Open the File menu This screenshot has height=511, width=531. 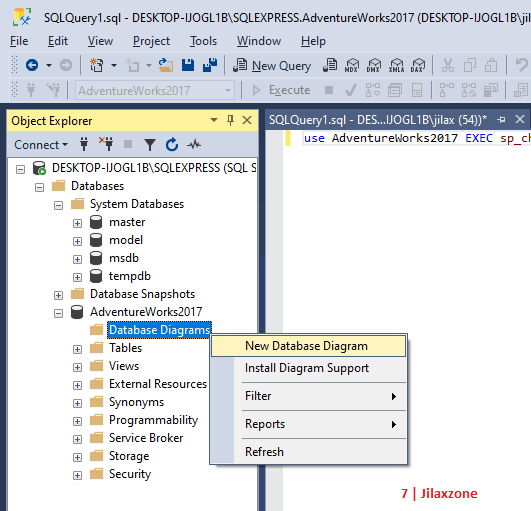tap(19, 41)
